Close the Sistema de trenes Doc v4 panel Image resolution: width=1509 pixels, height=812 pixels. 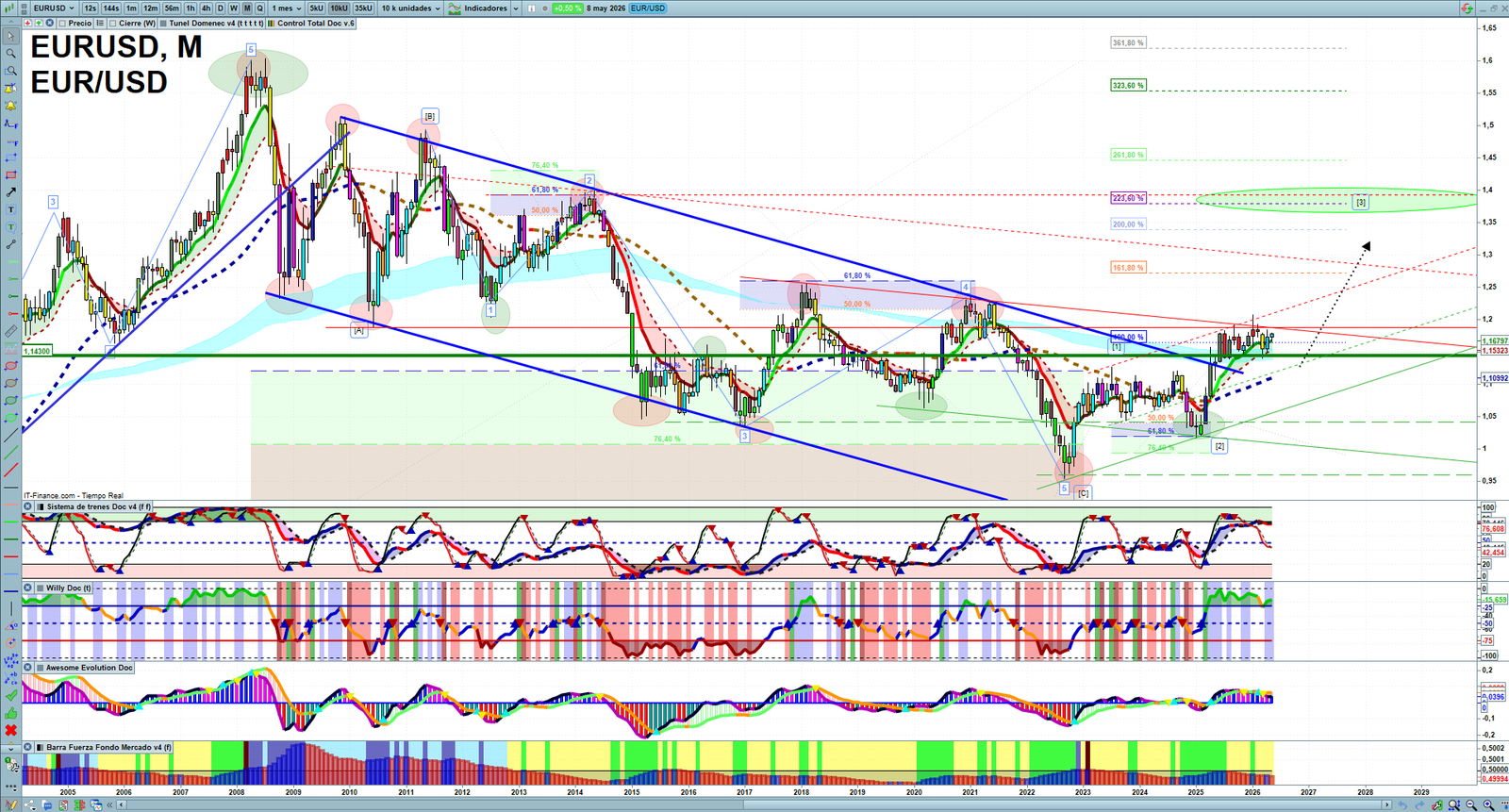pos(28,506)
